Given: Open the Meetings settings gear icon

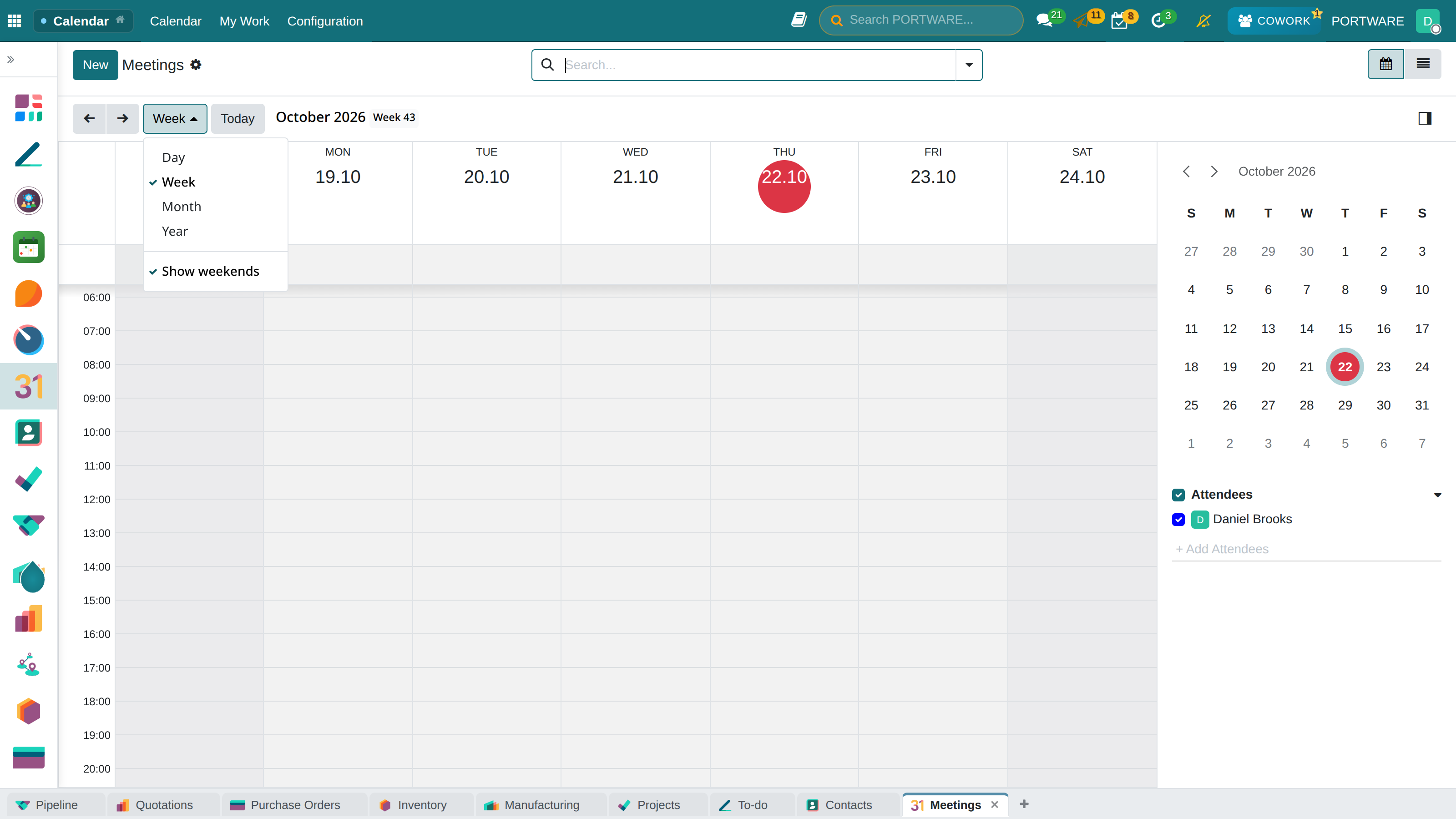Looking at the screenshot, I should point(196,65).
